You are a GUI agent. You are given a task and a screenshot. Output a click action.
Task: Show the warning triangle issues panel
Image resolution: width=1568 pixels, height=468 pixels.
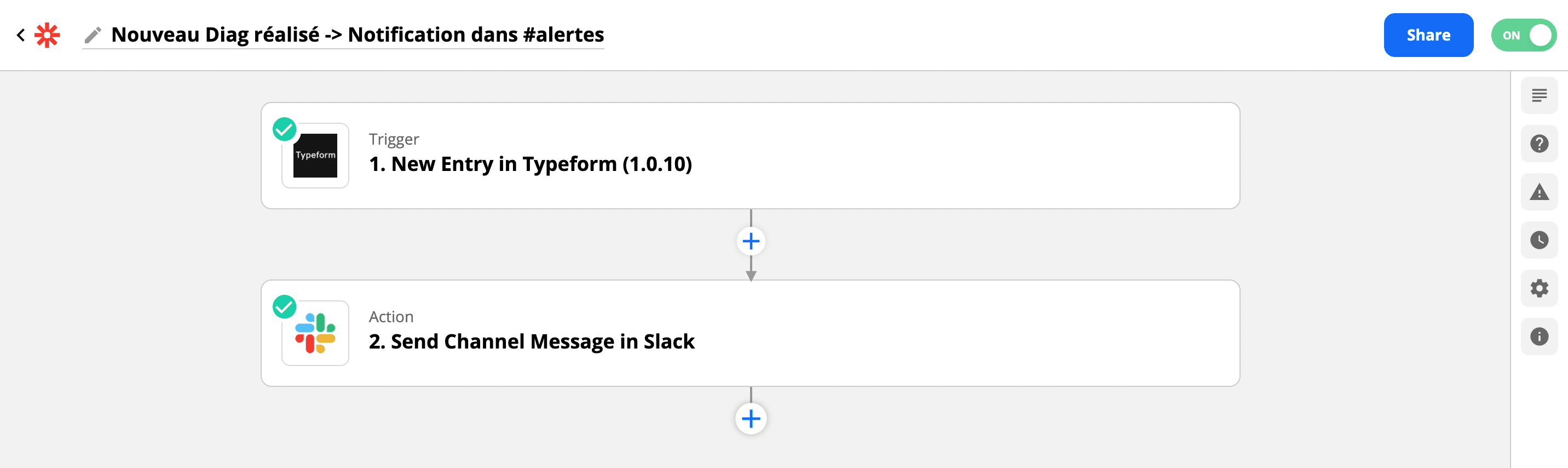(1539, 192)
